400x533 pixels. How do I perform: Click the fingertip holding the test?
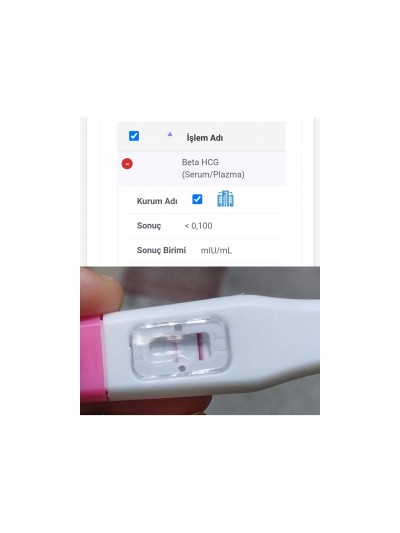pos(99,291)
